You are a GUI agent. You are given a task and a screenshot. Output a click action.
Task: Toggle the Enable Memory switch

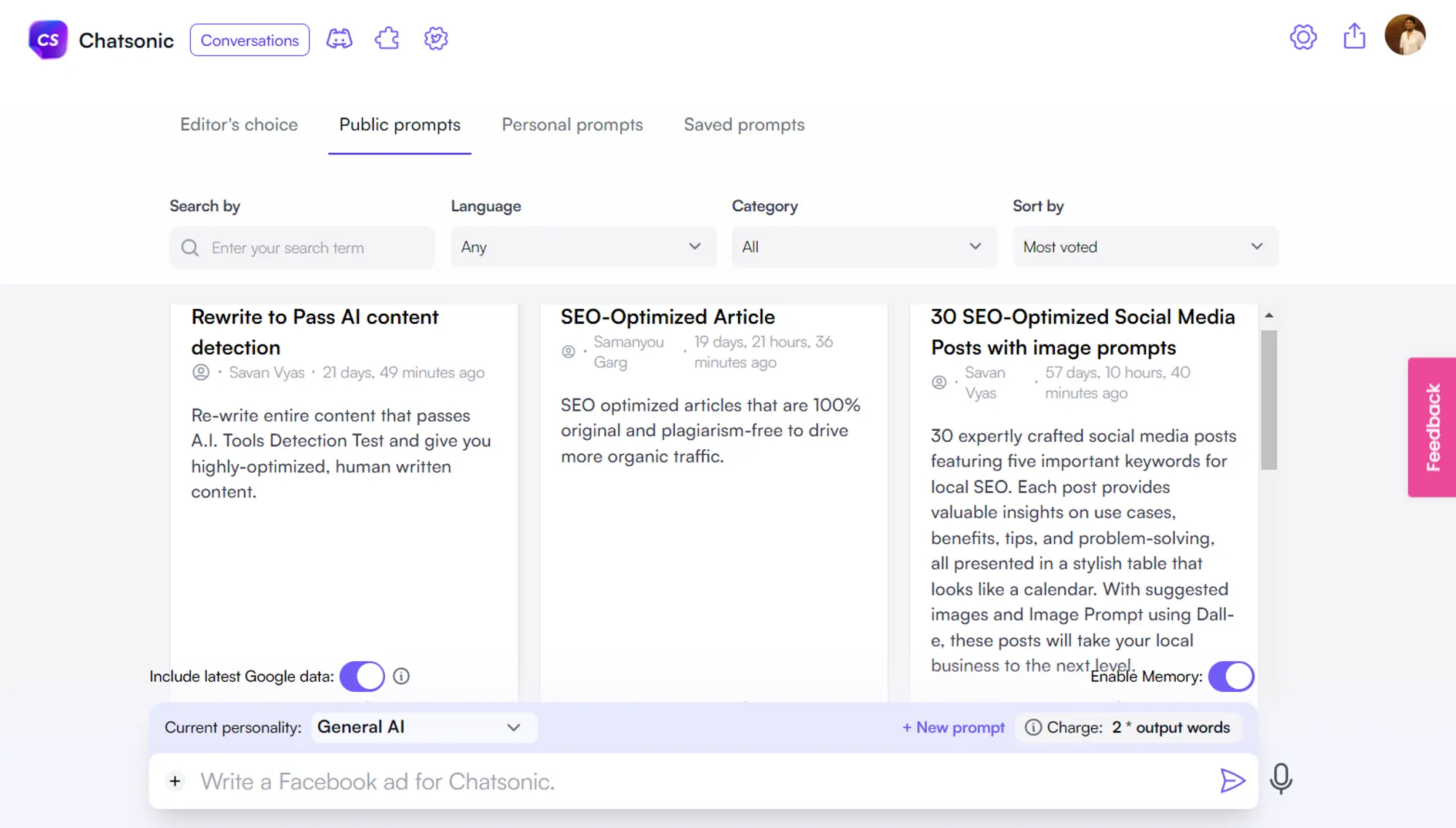[1230, 677]
